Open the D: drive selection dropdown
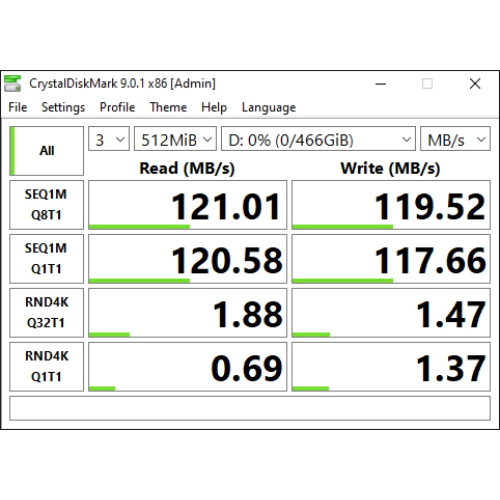 pyautogui.click(x=318, y=139)
